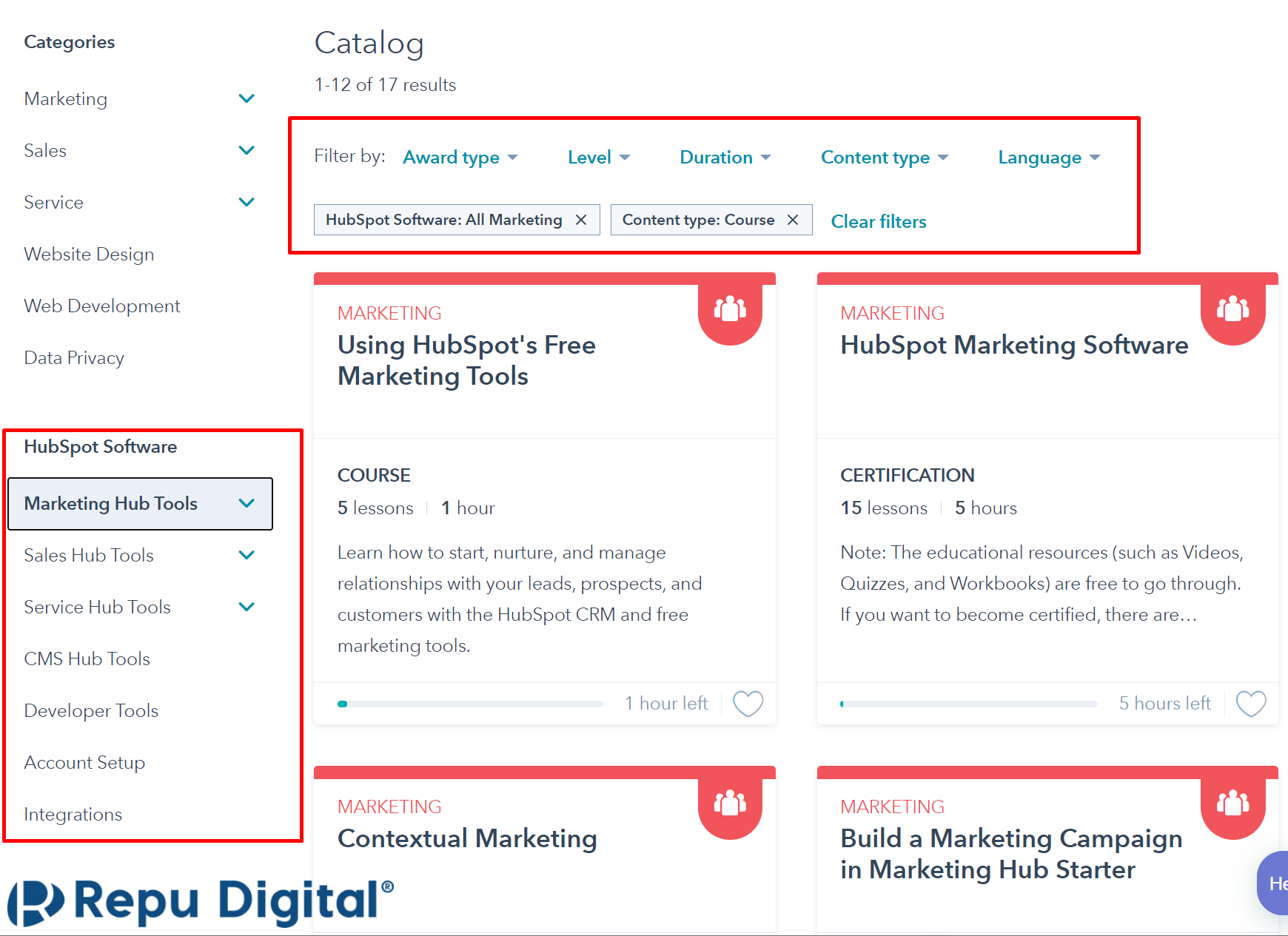Click the Sales category label
The width and height of the screenshot is (1288, 936).
45,151
